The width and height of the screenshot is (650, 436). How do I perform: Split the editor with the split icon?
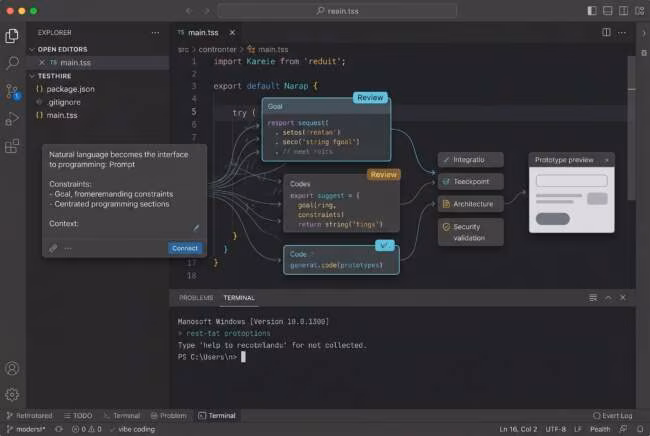[606, 32]
